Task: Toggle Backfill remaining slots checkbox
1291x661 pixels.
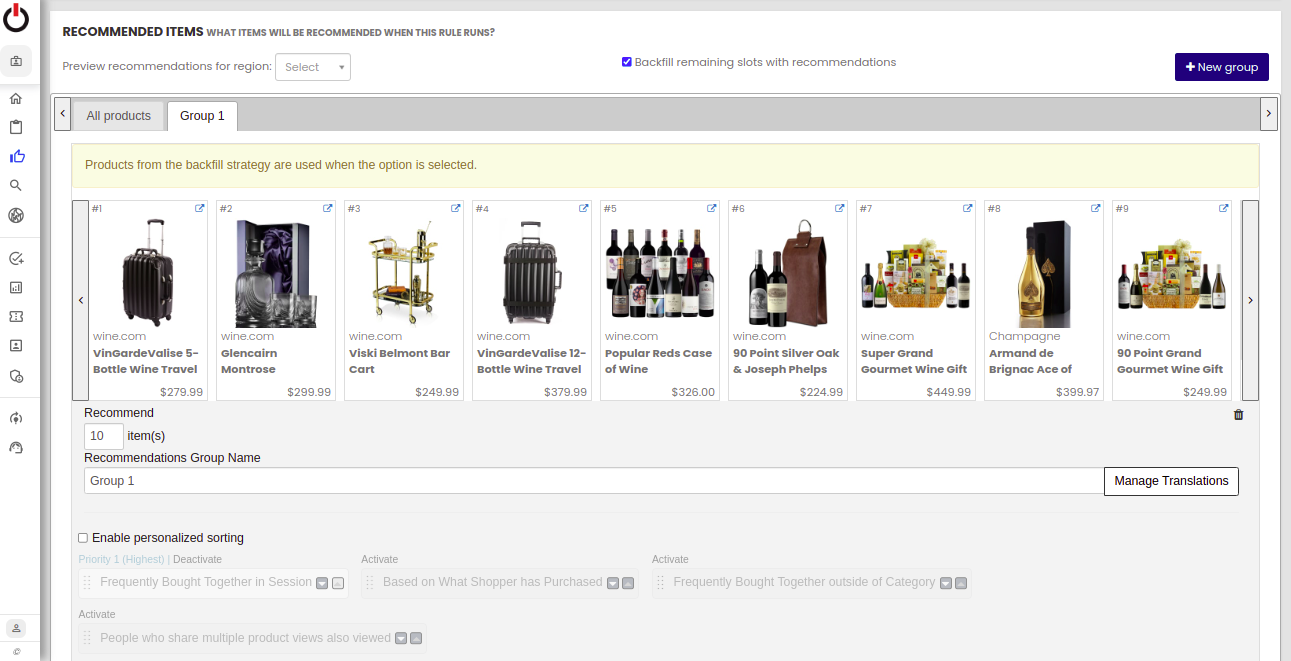Action: 627,62
